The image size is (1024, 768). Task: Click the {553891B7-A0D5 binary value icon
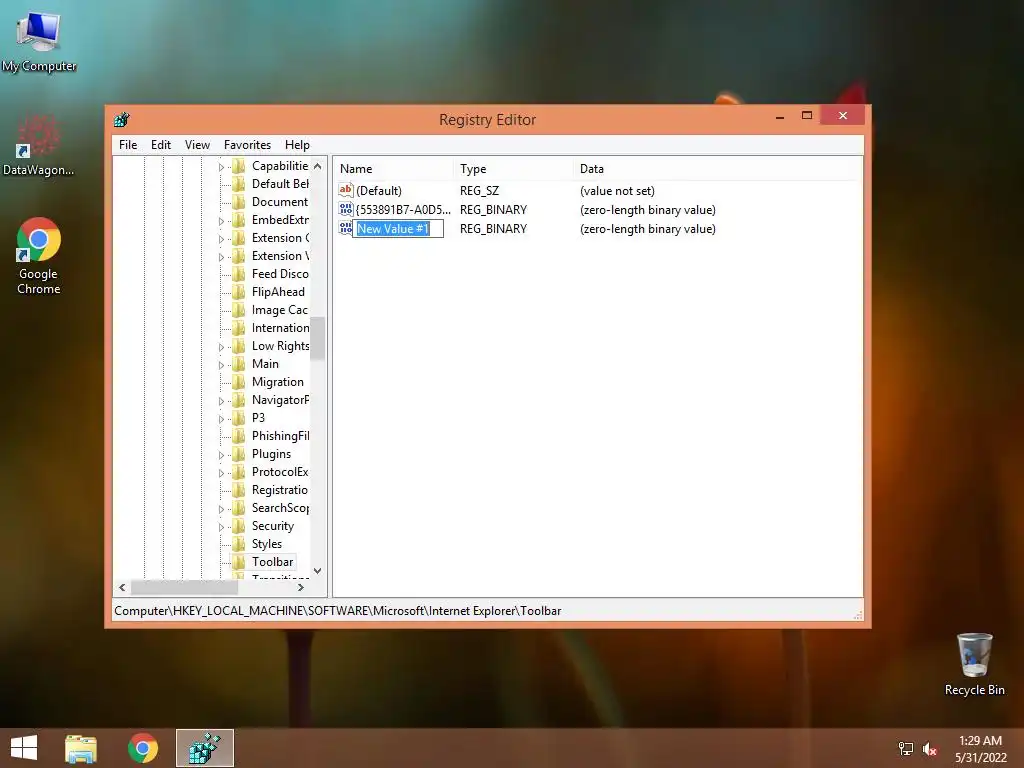point(345,209)
